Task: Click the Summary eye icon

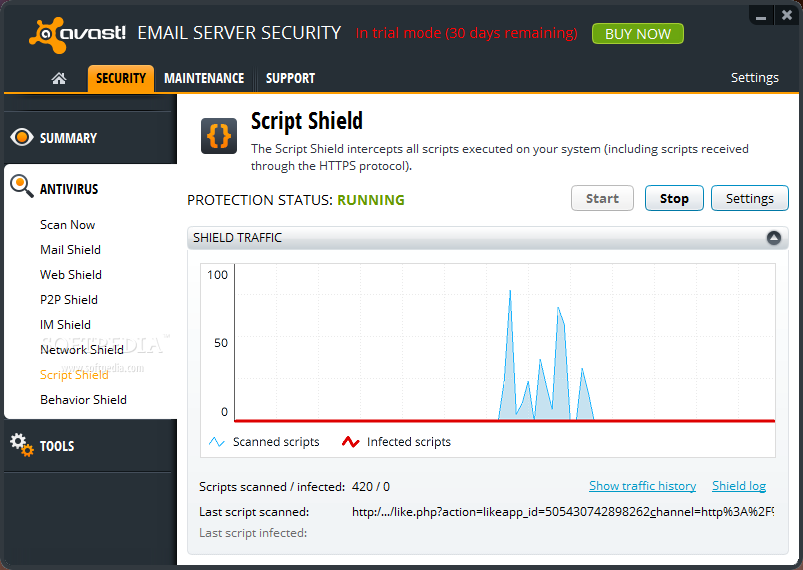Action: pyautogui.click(x=22, y=137)
